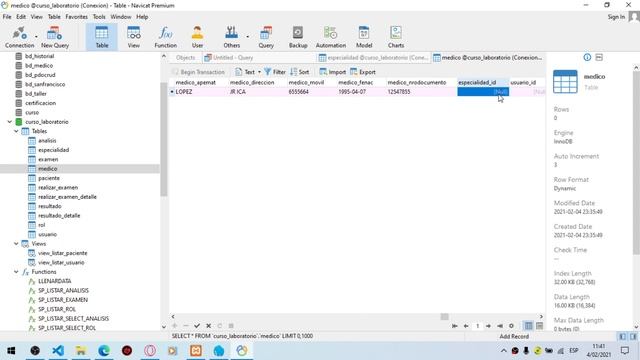The image size is (640, 360).
Task: Open the Help menu
Action: tap(142, 17)
